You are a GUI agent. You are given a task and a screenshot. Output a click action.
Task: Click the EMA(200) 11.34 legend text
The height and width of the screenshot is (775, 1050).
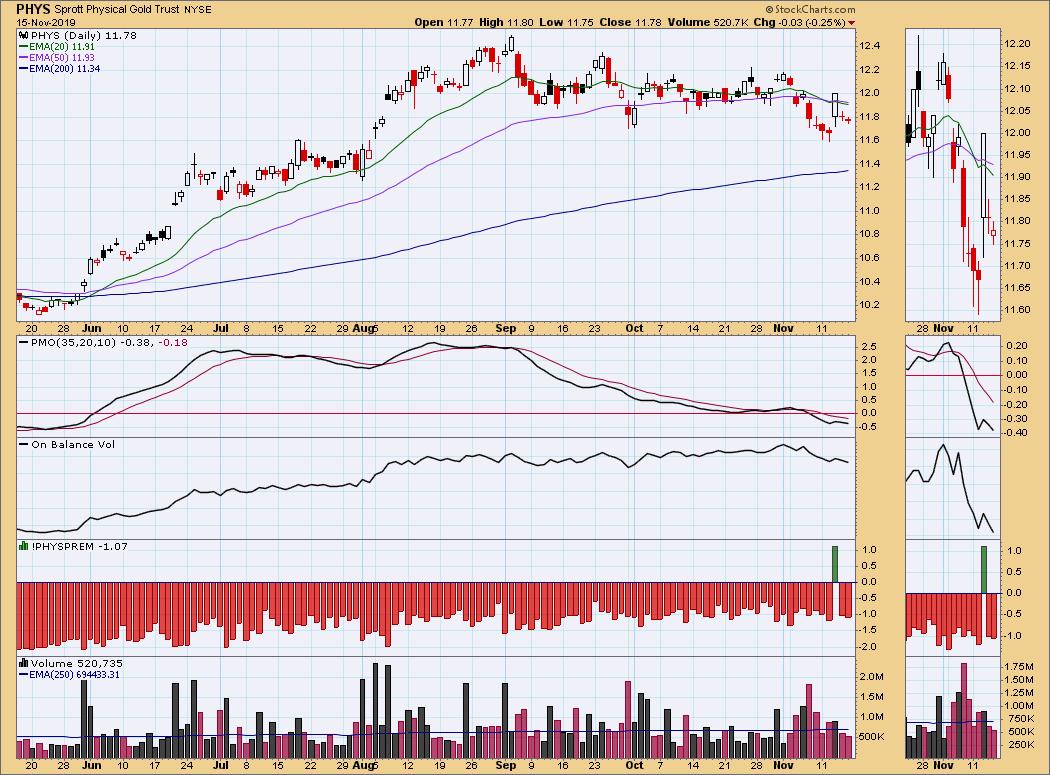(x=64, y=68)
